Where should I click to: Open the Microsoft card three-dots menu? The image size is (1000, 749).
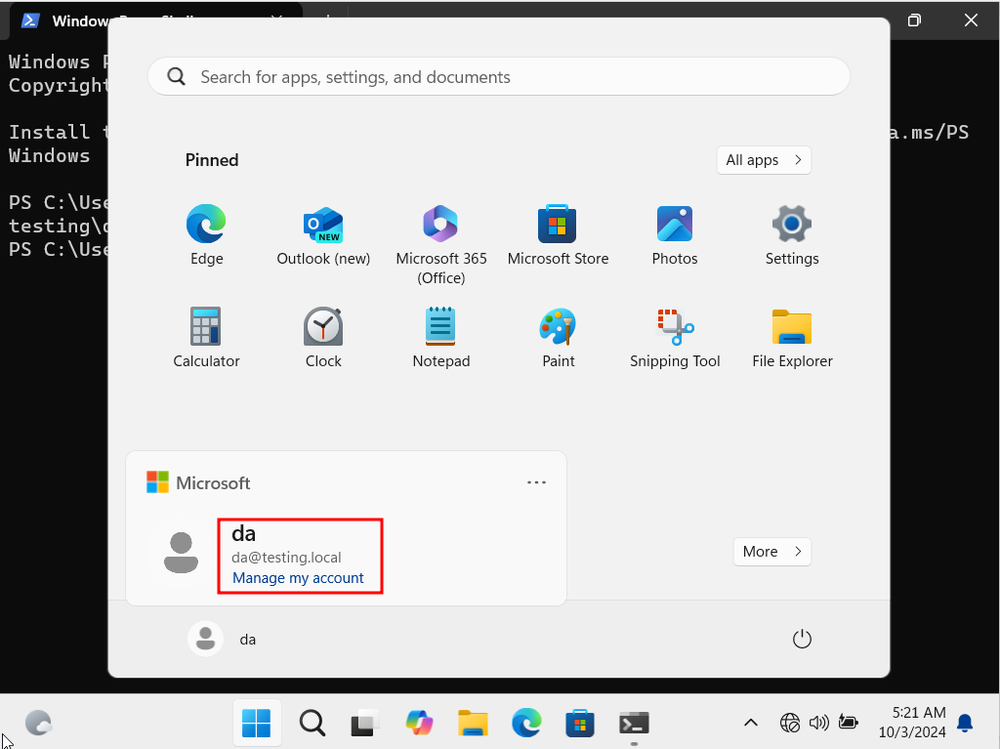click(536, 482)
